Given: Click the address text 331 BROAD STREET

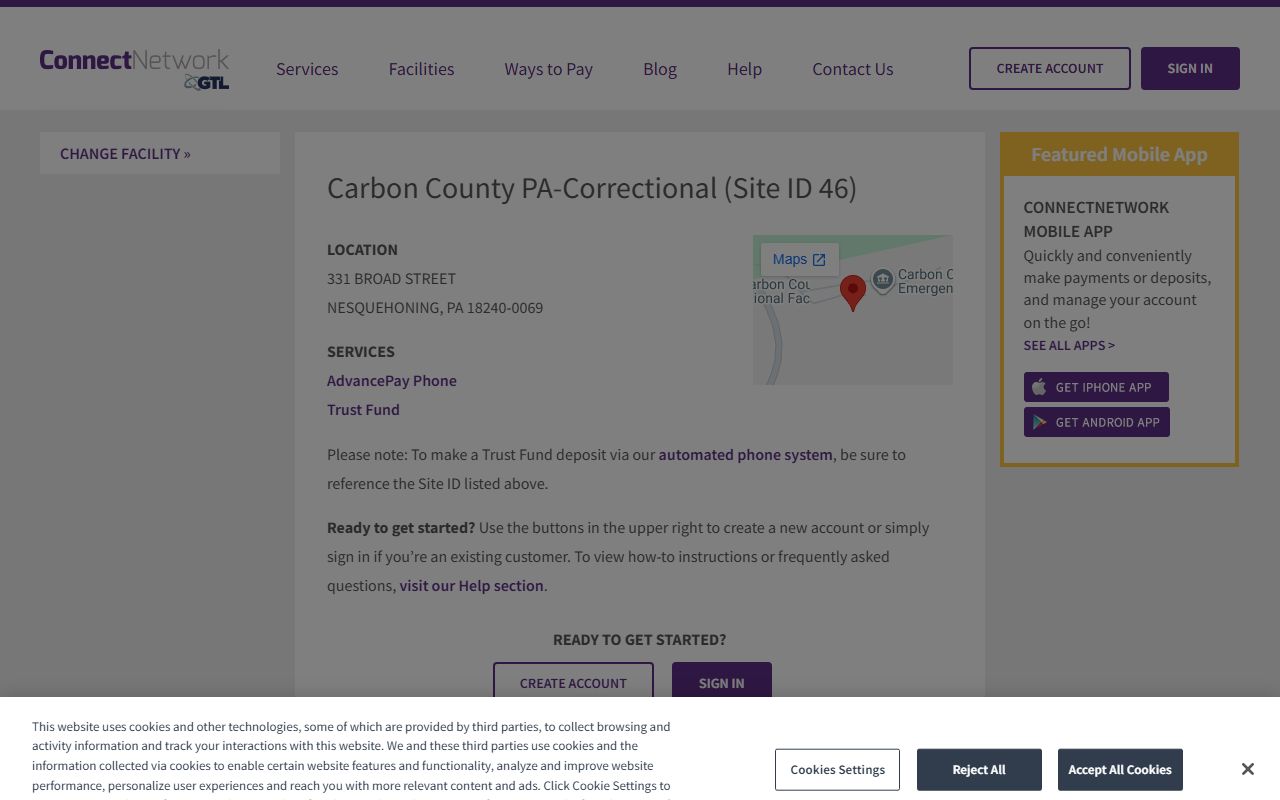Looking at the screenshot, I should tap(391, 278).
